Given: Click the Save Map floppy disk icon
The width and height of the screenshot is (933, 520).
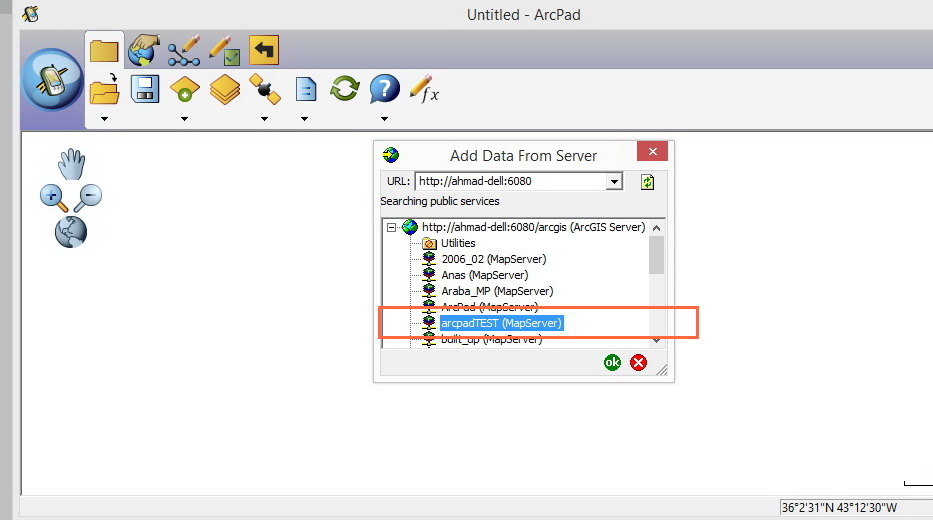Looking at the screenshot, I should point(145,89).
